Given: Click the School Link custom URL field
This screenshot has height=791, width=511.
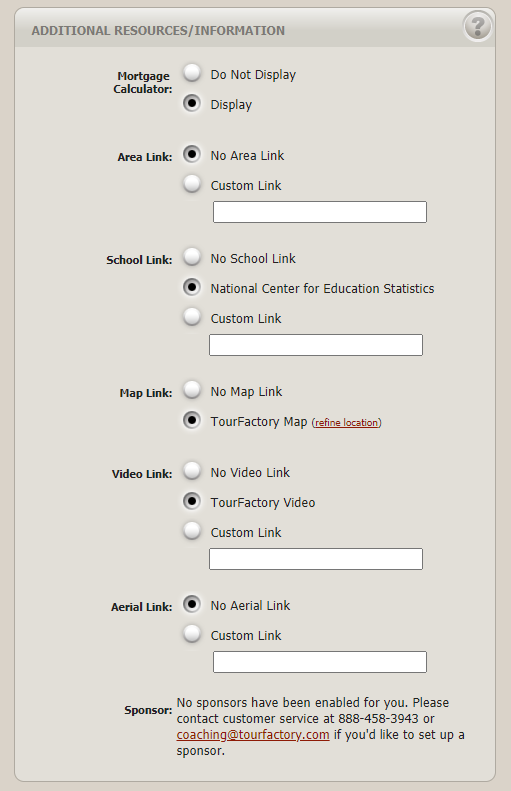Looking at the screenshot, I should (316, 345).
